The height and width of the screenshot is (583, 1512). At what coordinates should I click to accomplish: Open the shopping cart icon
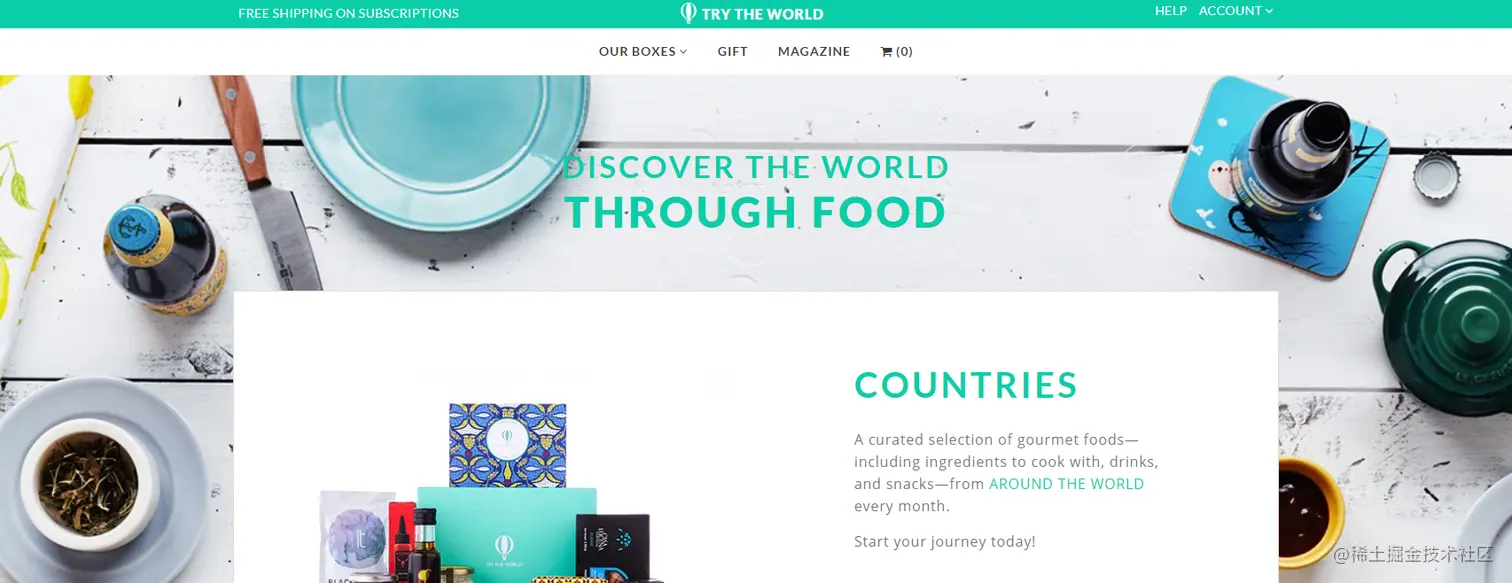coord(886,52)
